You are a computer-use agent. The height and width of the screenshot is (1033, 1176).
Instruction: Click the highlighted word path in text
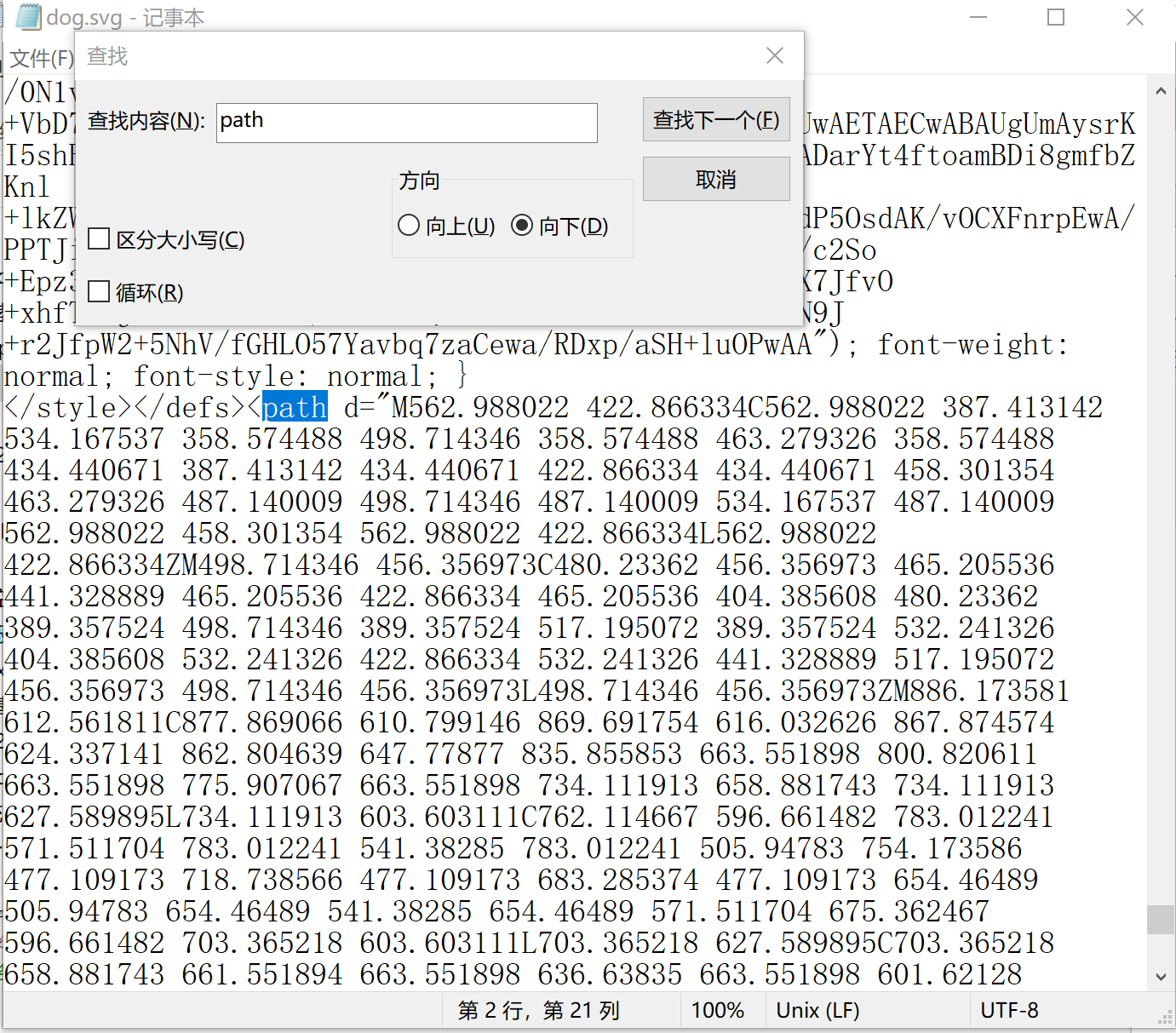click(x=295, y=407)
